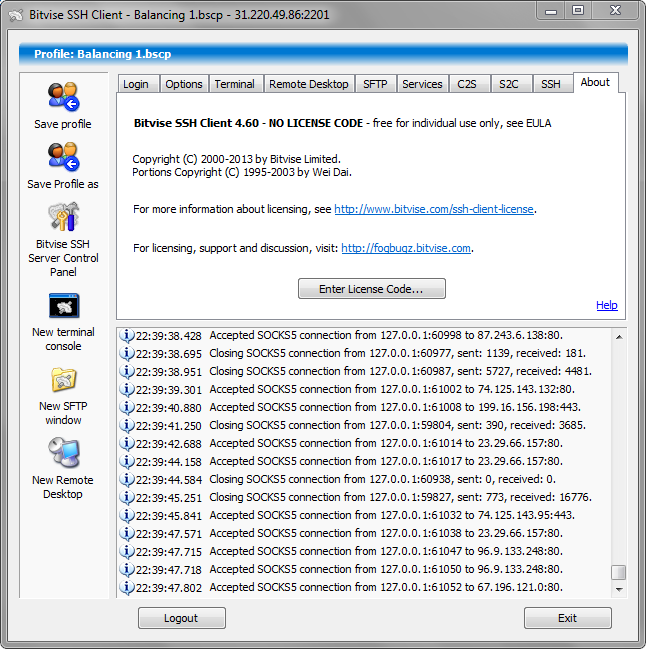
Task: Click info icon of 22:39:39.301 log entry
Action: [x=127, y=389]
